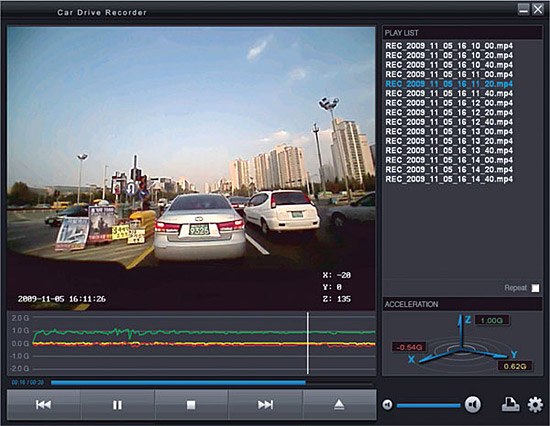Click the X-axis -0.54G value box

click(x=409, y=347)
